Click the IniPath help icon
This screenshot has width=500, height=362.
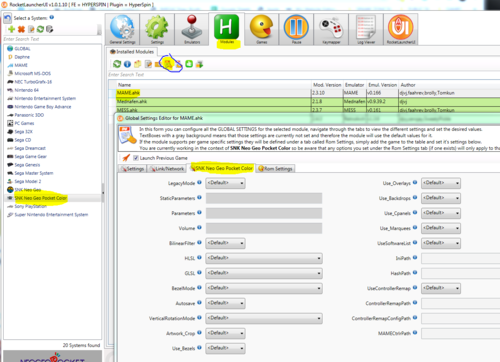point(415,257)
